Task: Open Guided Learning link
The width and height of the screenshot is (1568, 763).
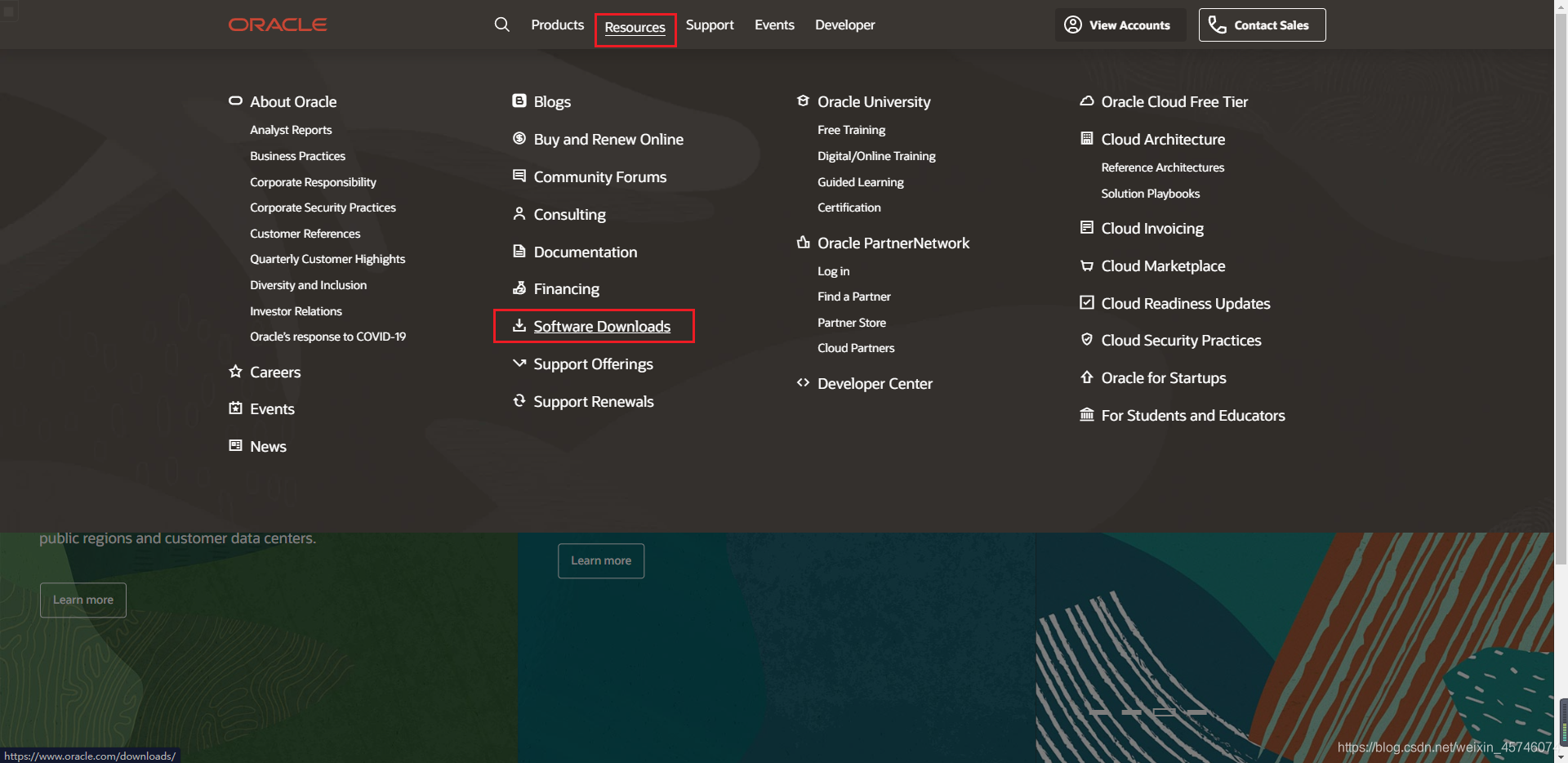Action: click(x=861, y=182)
